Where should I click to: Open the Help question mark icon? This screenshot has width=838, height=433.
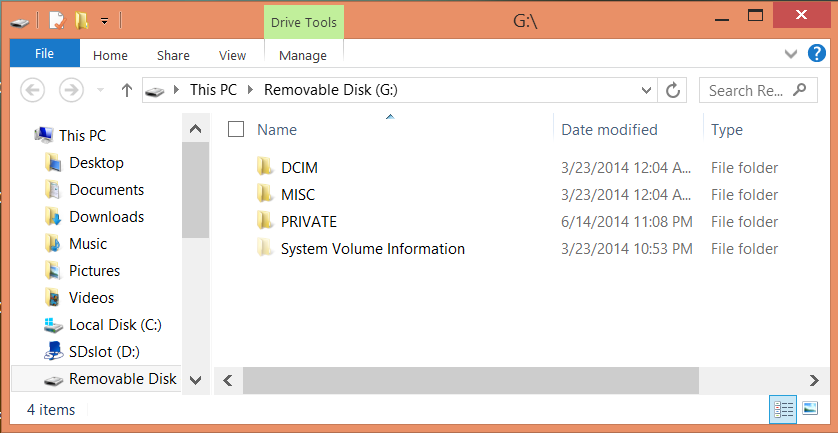[x=816, y=53]
